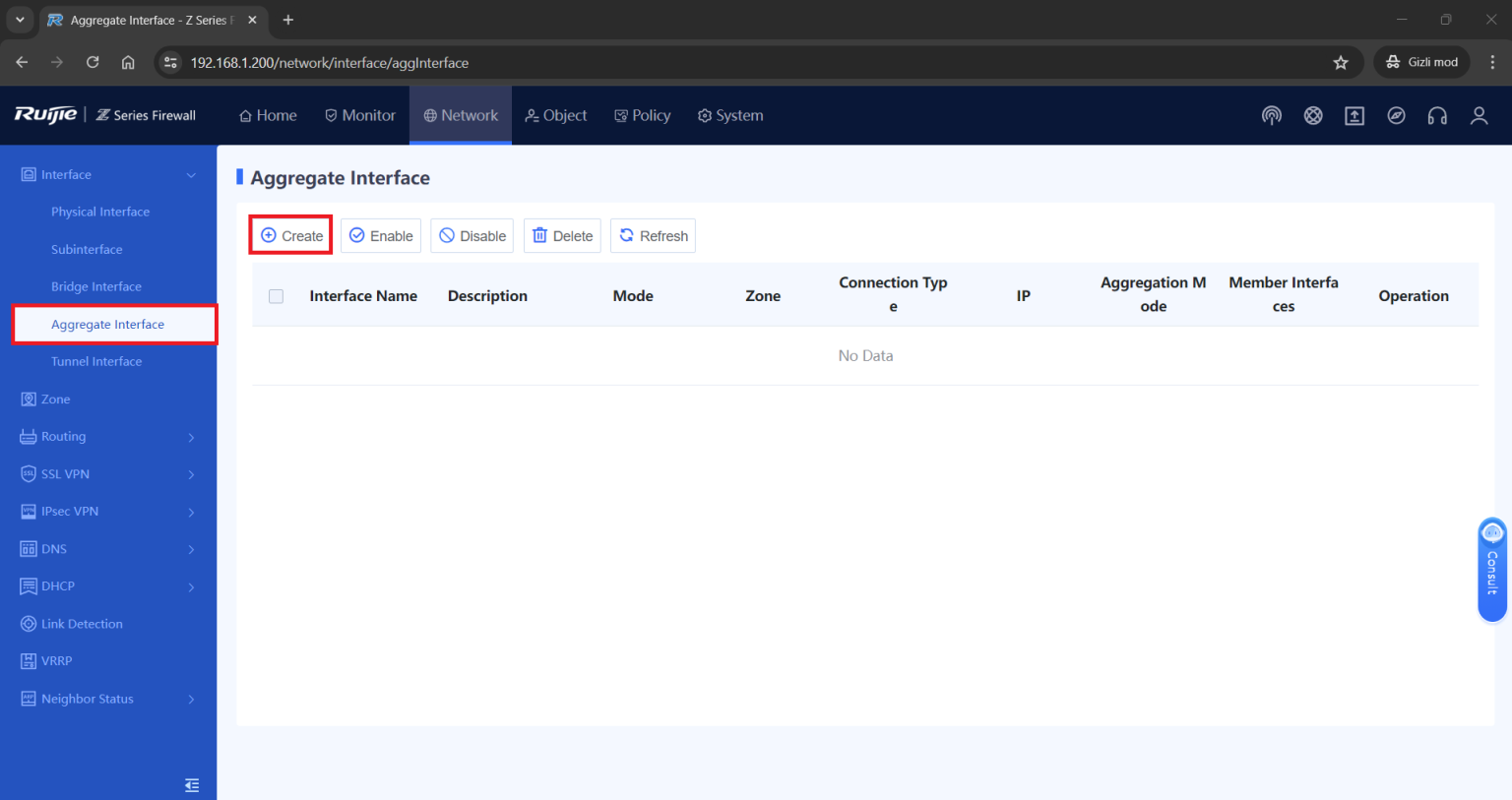Go to Link Detection page
1512x800 pixels.
(x=82, y=624)
